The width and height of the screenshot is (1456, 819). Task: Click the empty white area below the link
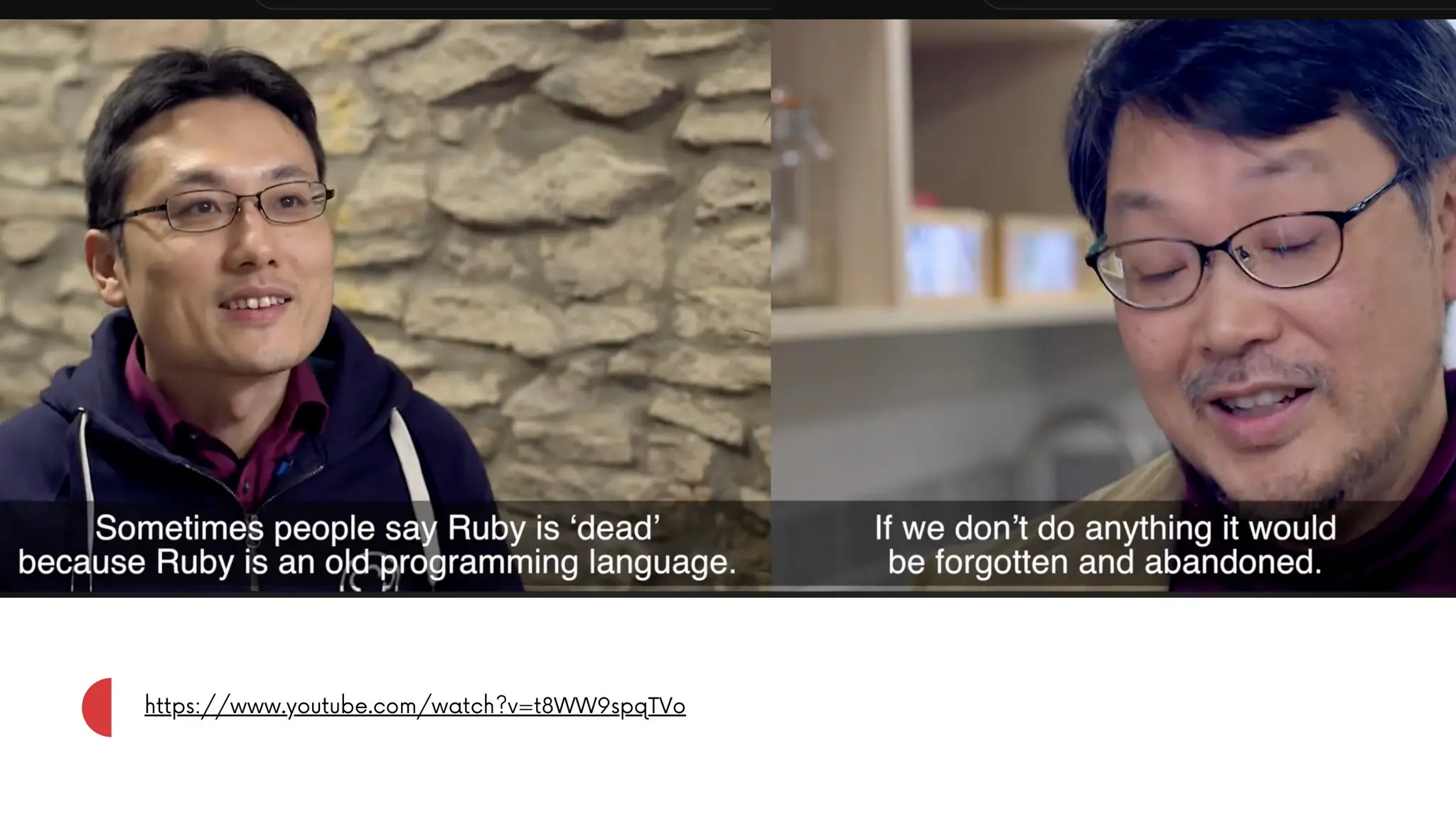(728, 778)
